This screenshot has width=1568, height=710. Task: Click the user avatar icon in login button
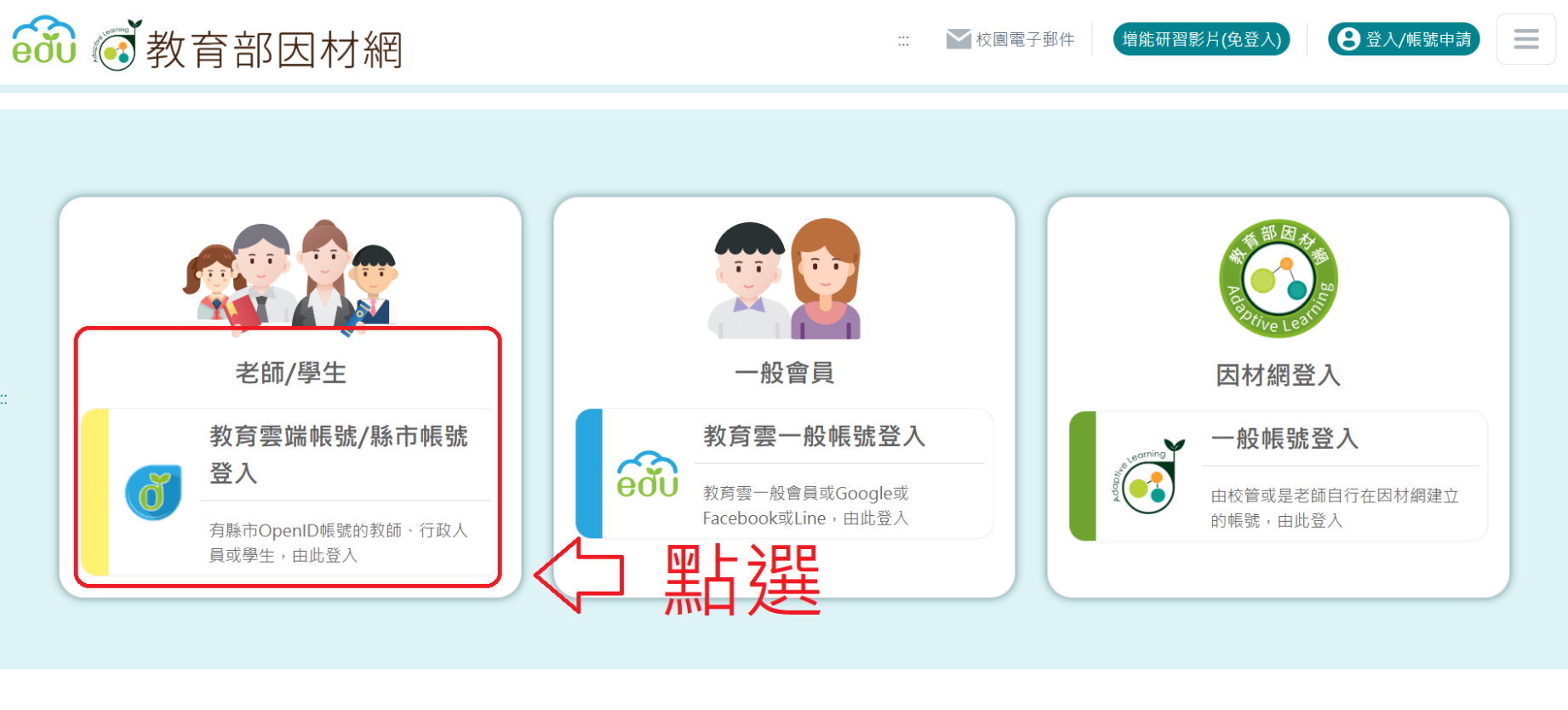point(1348,39)
